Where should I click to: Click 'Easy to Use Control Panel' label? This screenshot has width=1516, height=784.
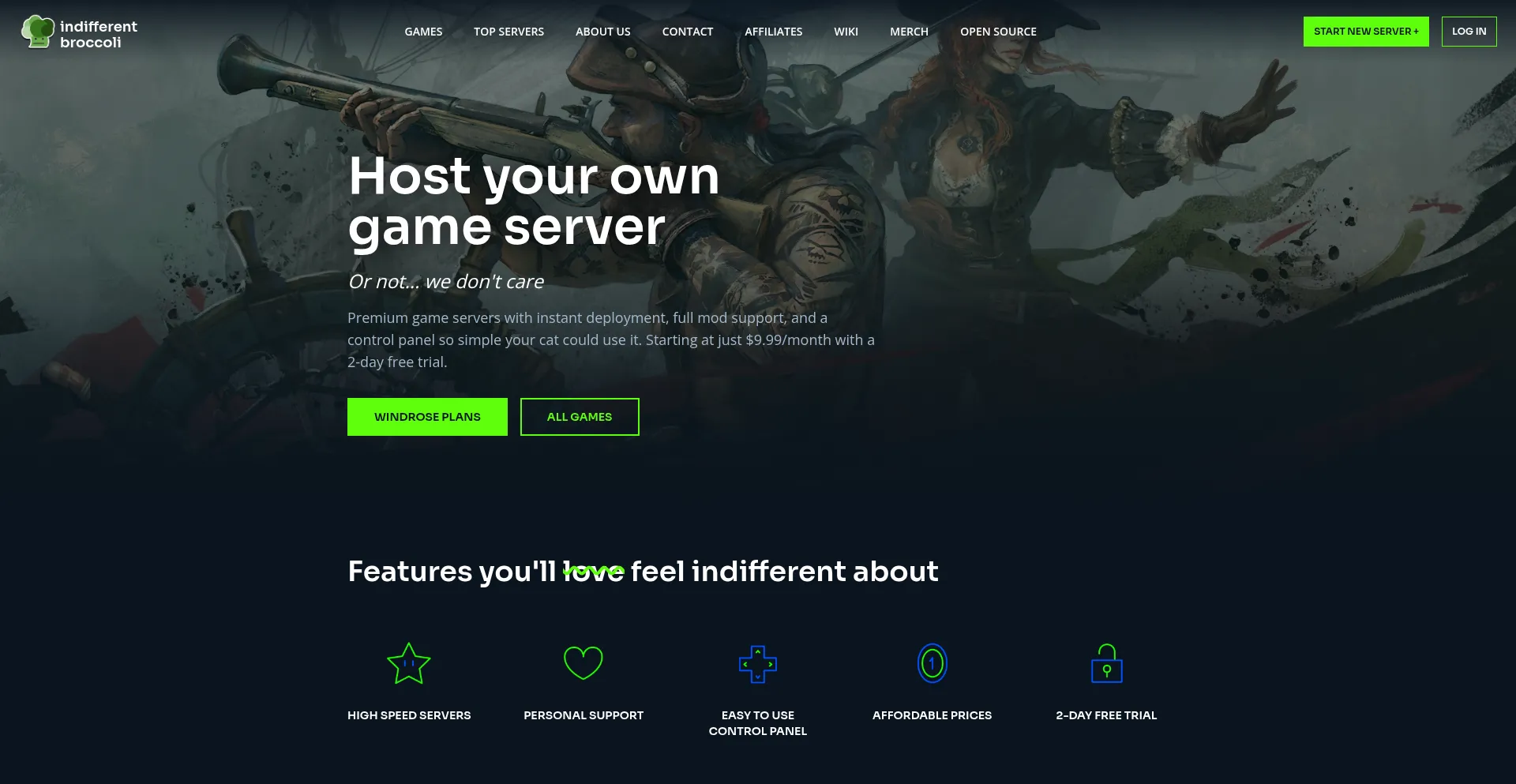(x=758, y=723)
